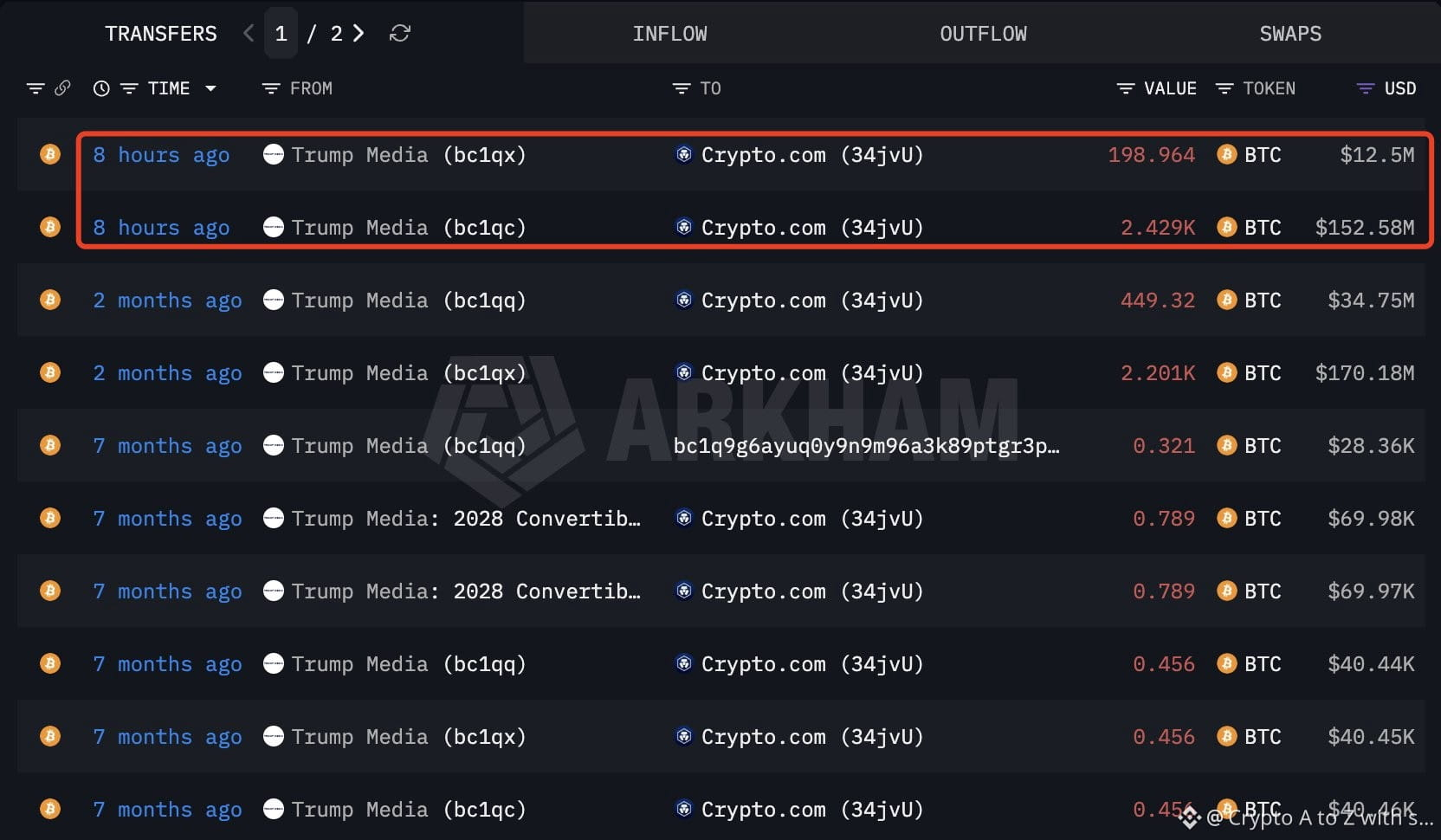The height and width of the screenshot is (840, 1441).
Task: Click the USD amount $34.75M
Action: tap(1371, 300)
